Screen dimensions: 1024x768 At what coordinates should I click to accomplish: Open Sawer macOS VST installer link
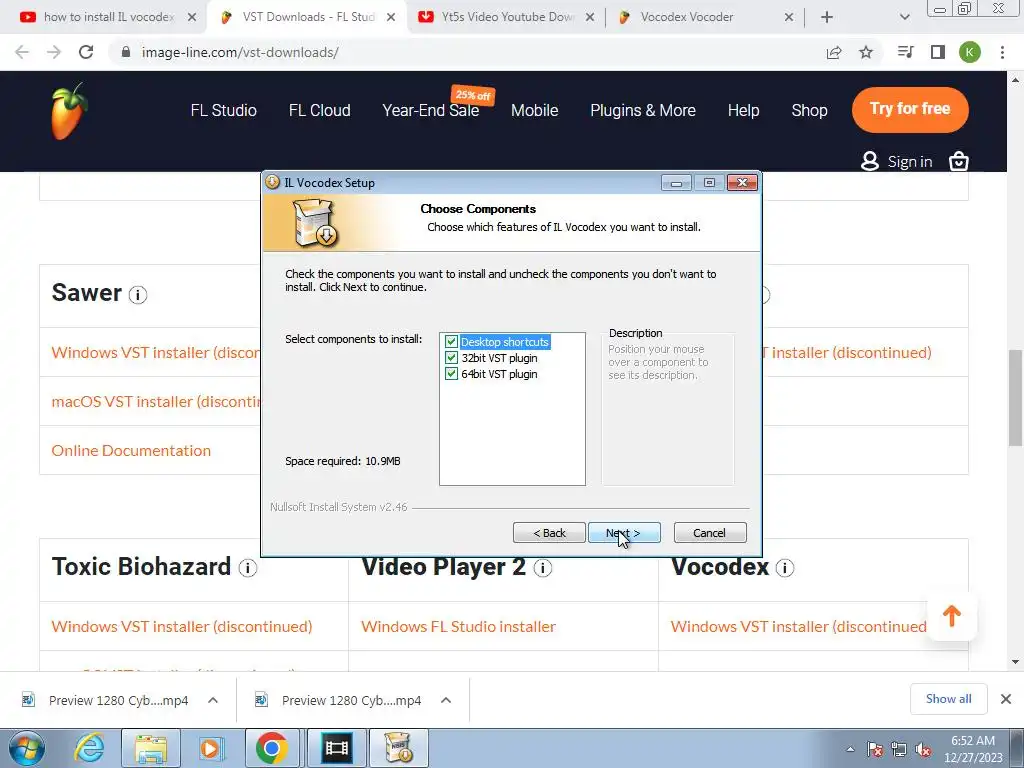(x=156, y=402)
